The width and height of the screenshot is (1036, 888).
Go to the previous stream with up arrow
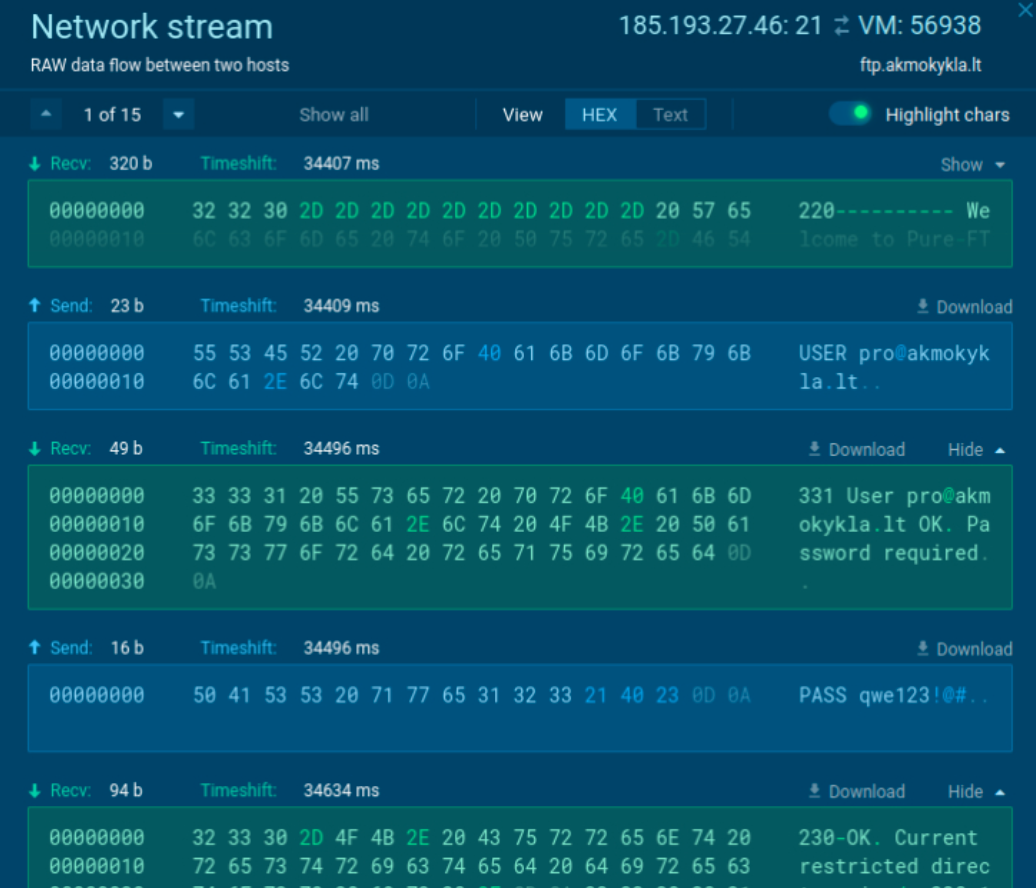45,115
